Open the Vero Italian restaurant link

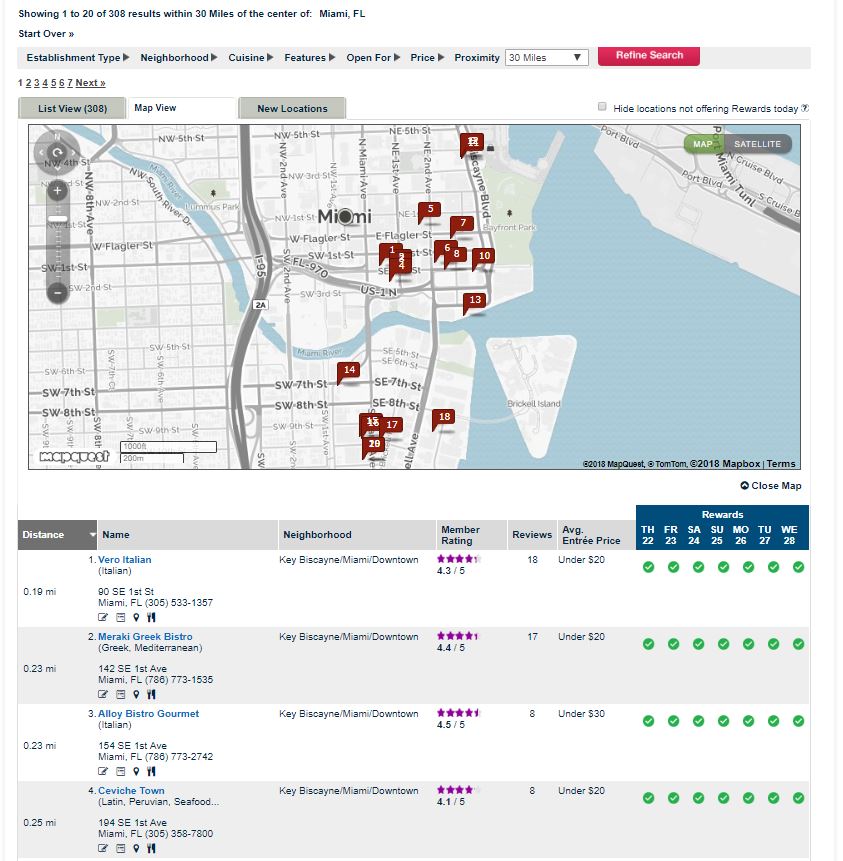[x=125, y=560]
